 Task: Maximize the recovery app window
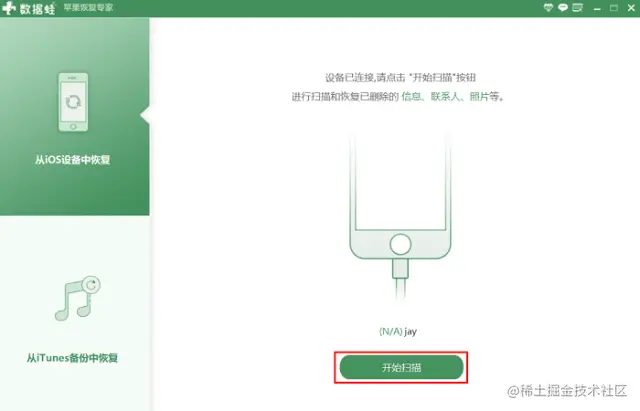tap(613, 8)
